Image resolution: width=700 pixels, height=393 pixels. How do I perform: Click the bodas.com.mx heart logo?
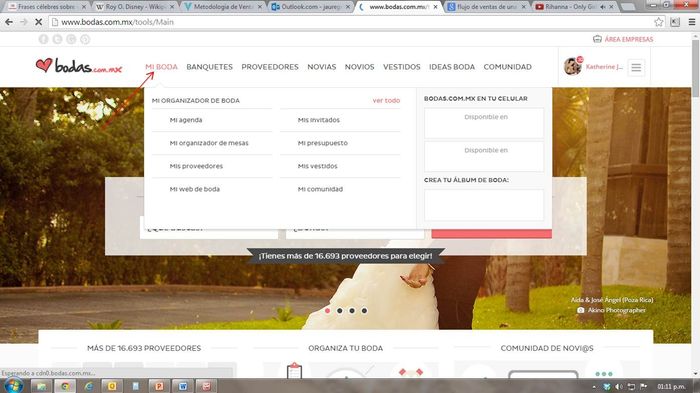[79, 66]
